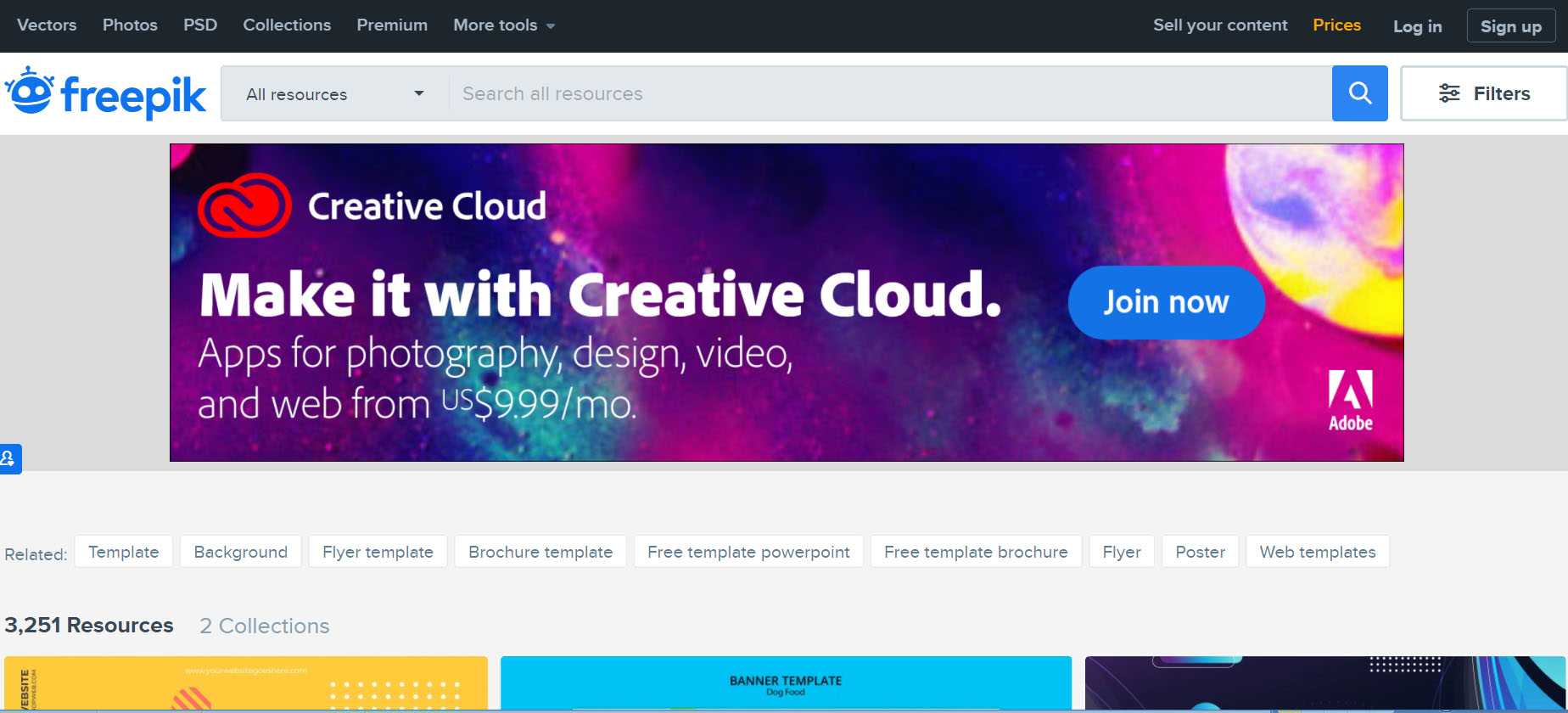The width and height of the screenshot is (1568, 713).
Task: Click the Sign up button
Action: [1511, 26]
